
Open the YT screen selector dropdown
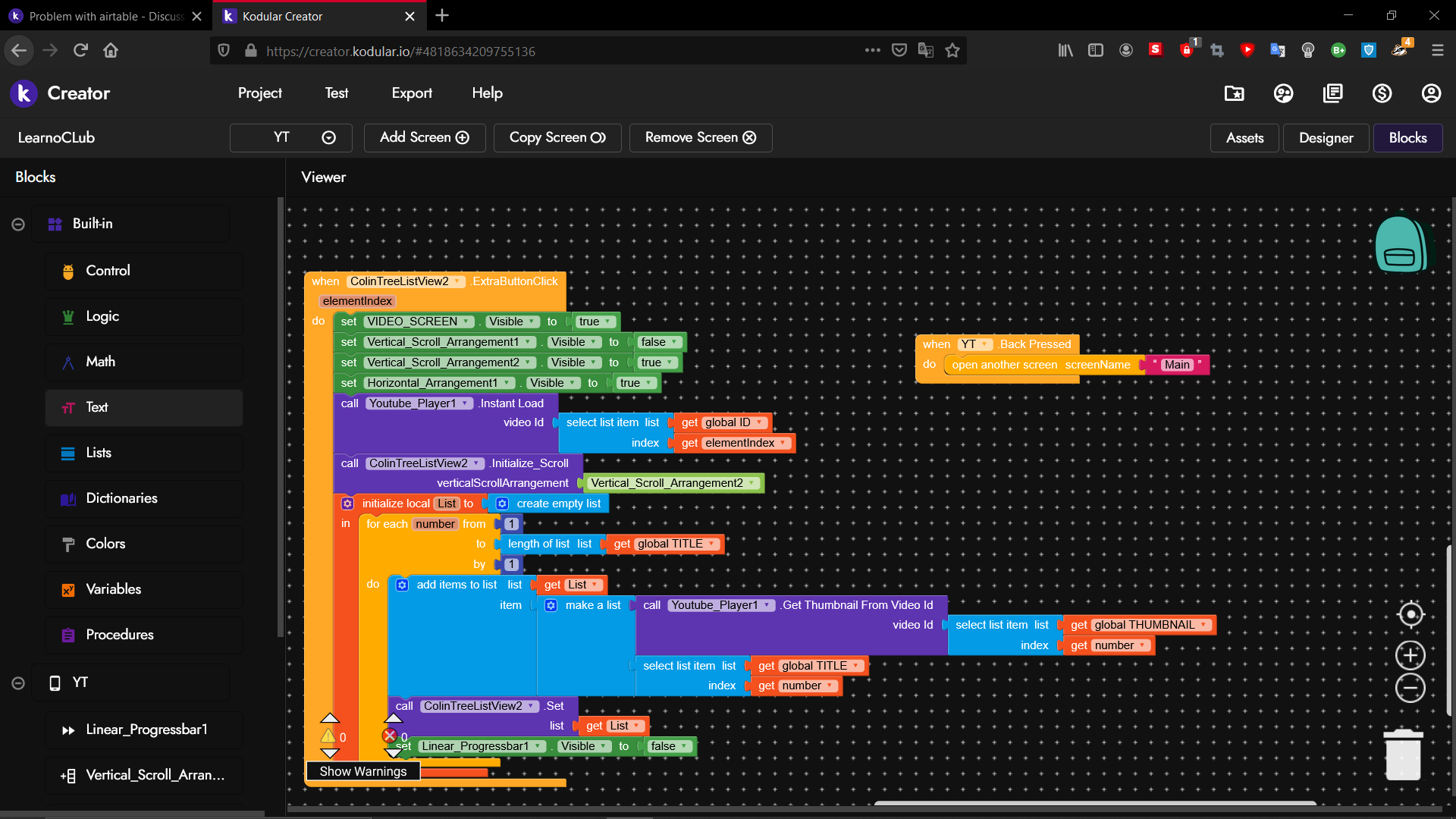(x=291, y=137)
